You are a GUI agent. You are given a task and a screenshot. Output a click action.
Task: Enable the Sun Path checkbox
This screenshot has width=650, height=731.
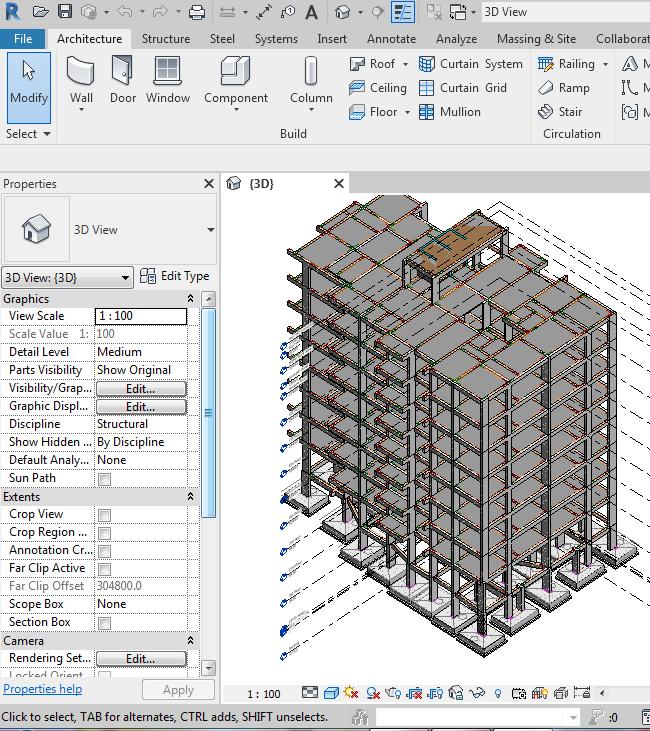pos(104,479)
